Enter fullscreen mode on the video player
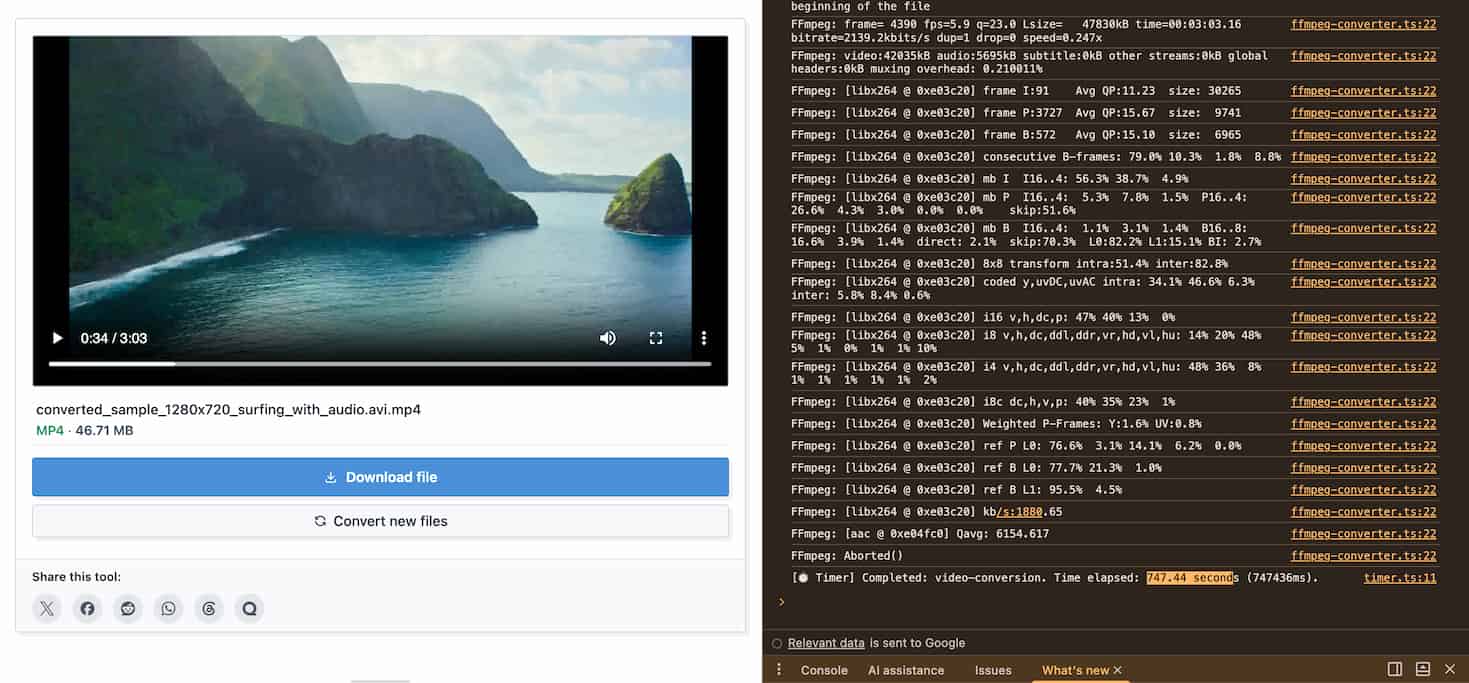Screen dimensions: 1469x683 pos(656,338)
